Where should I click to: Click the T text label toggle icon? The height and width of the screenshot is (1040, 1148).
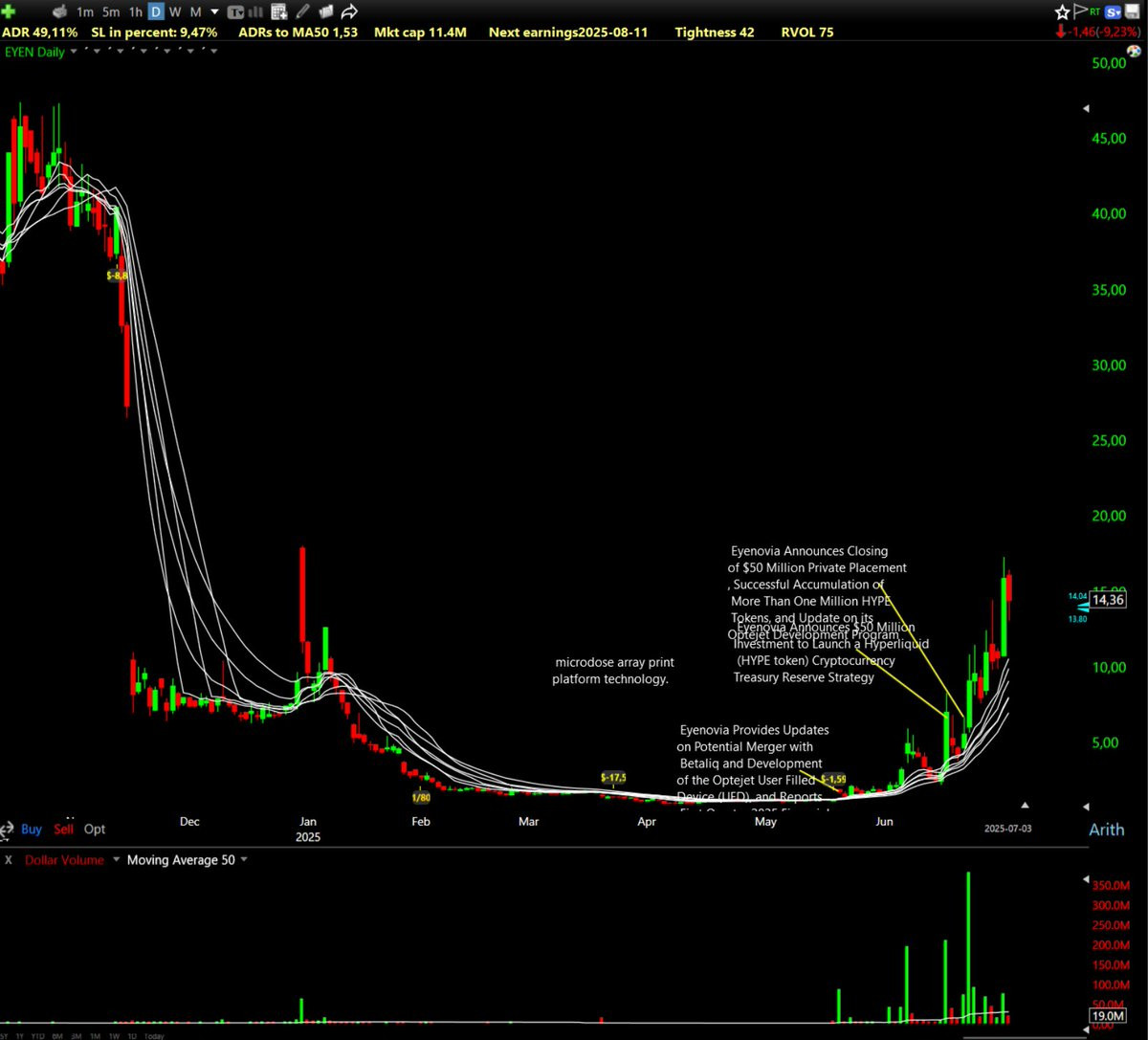[235, 12]
